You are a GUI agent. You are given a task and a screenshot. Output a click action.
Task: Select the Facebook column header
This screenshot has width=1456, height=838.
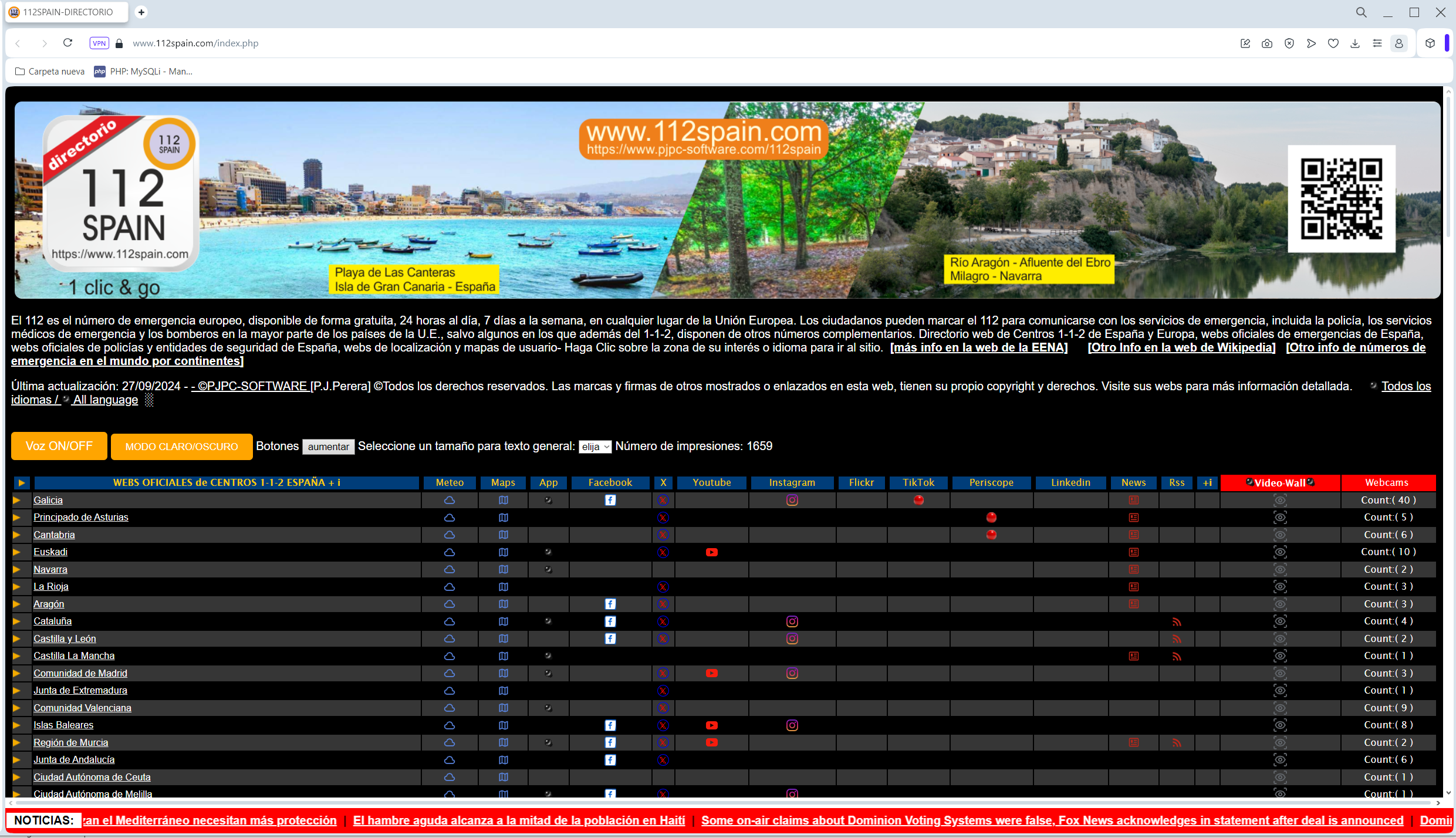610,482
